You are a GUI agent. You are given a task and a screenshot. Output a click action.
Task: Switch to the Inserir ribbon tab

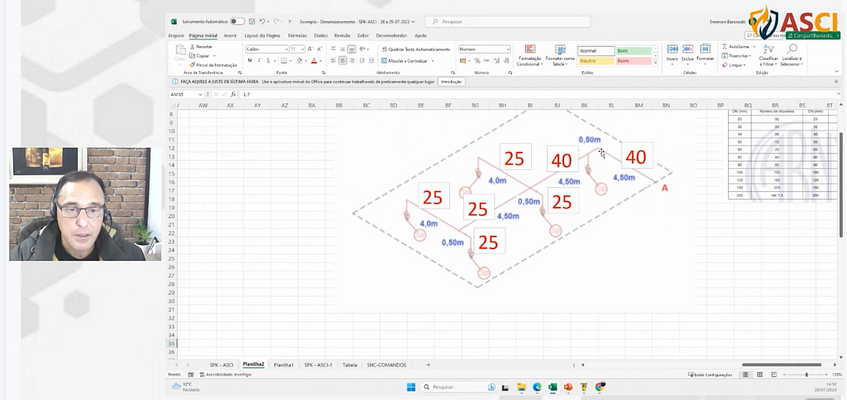click(230, 35)
